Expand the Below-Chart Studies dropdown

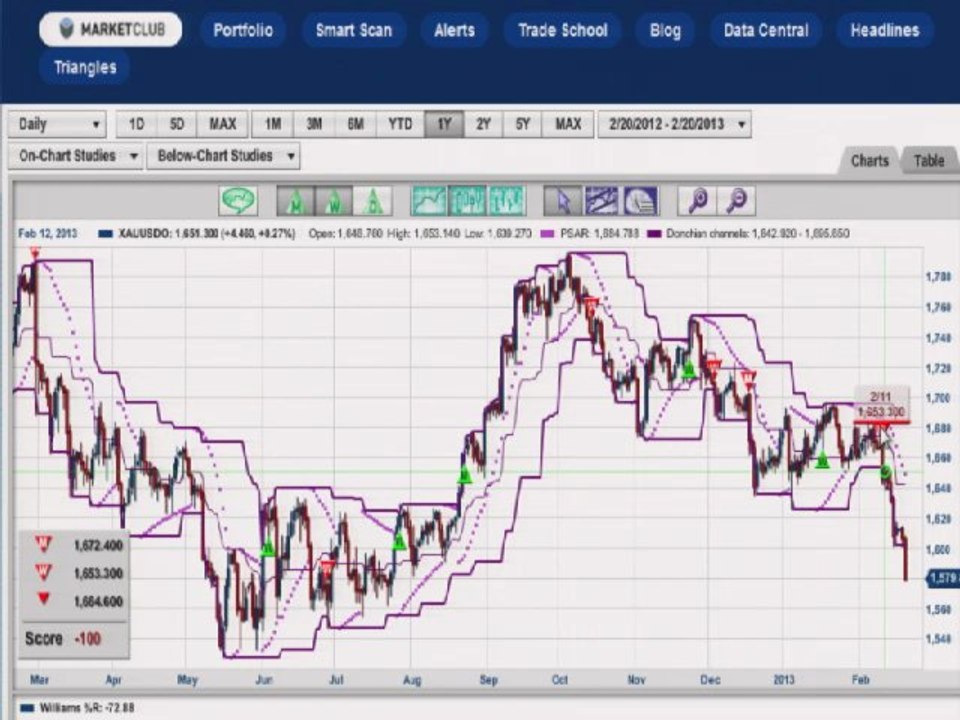223,156
